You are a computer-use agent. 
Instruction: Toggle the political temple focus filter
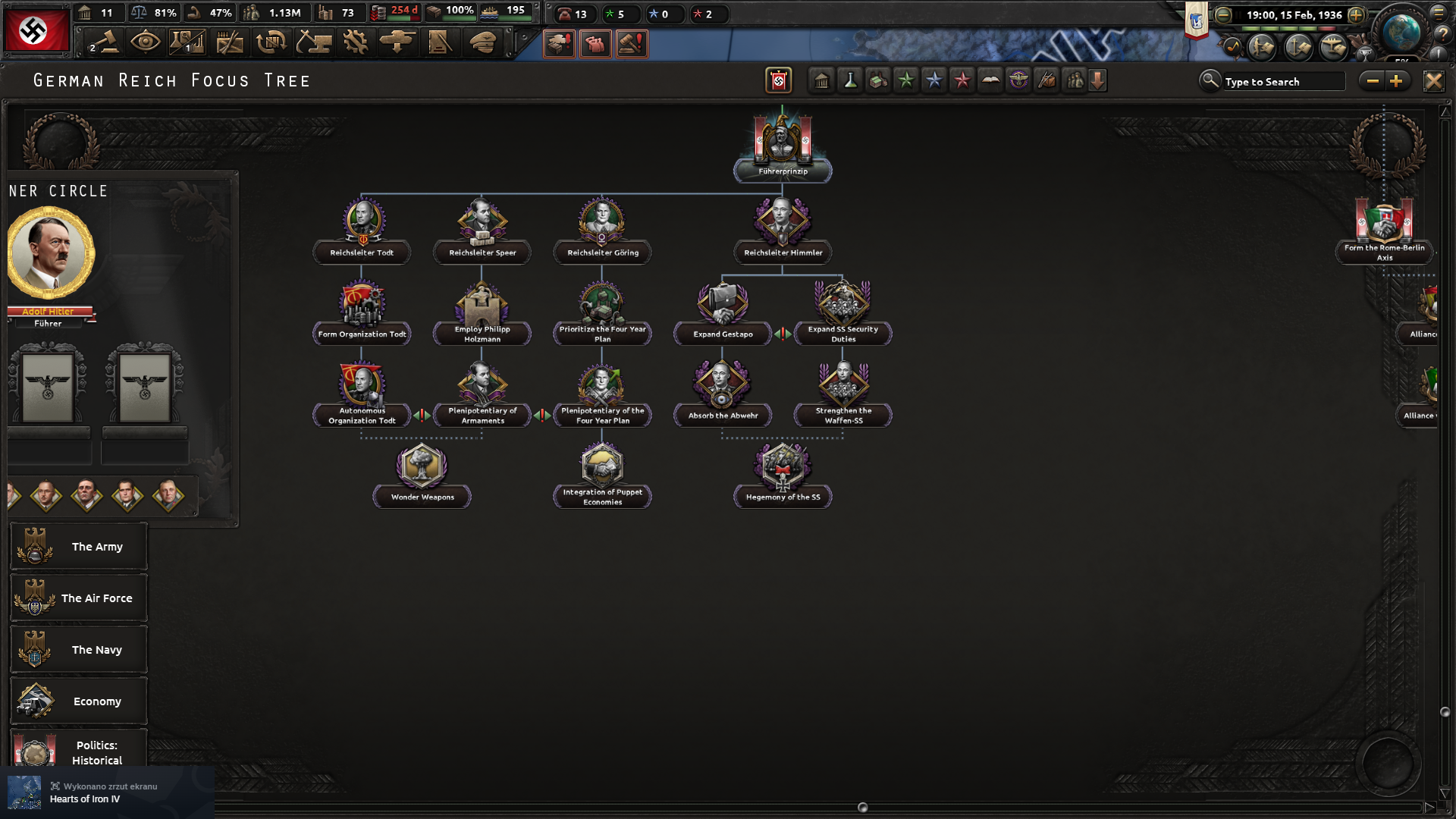coord(821,80)
